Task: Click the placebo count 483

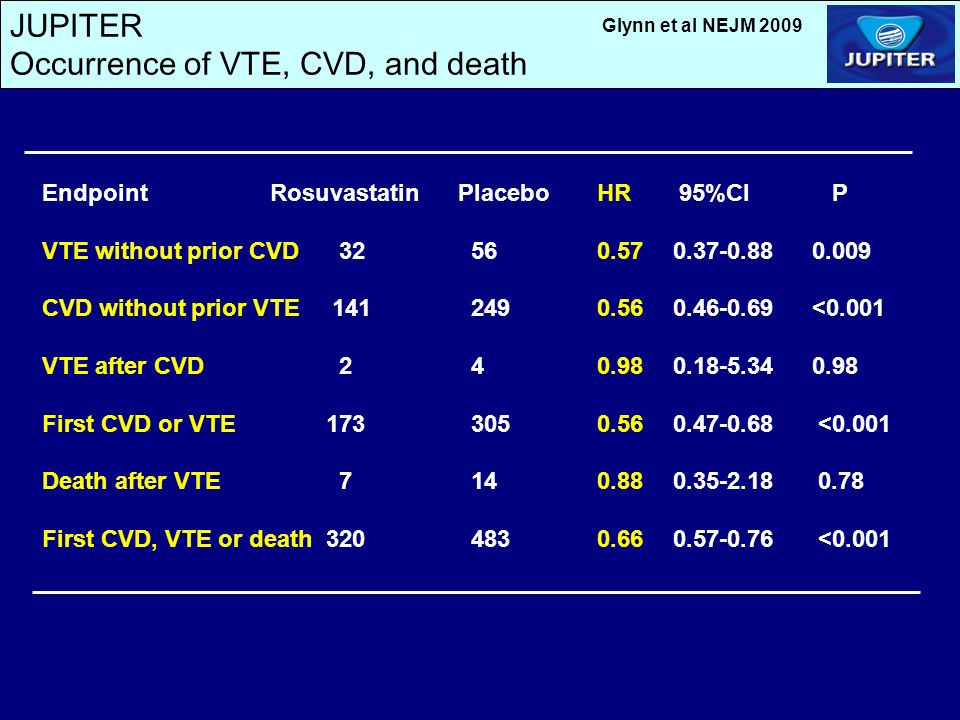Action: pyautogui.click(x=490, y=539)
